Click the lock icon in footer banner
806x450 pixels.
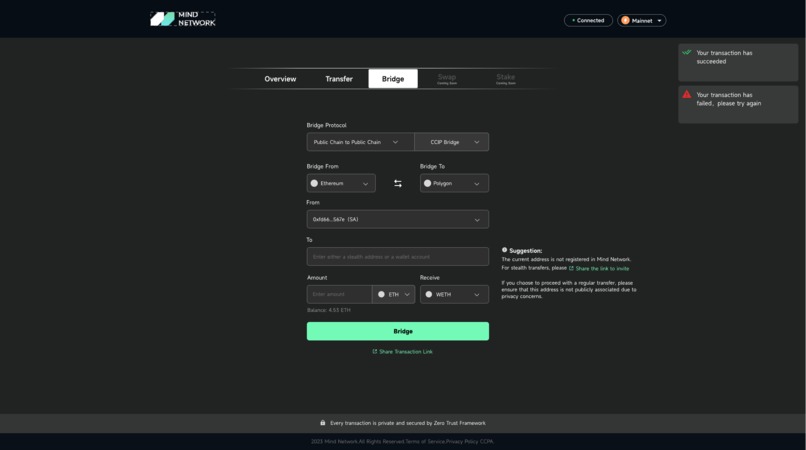click(323, 423)
